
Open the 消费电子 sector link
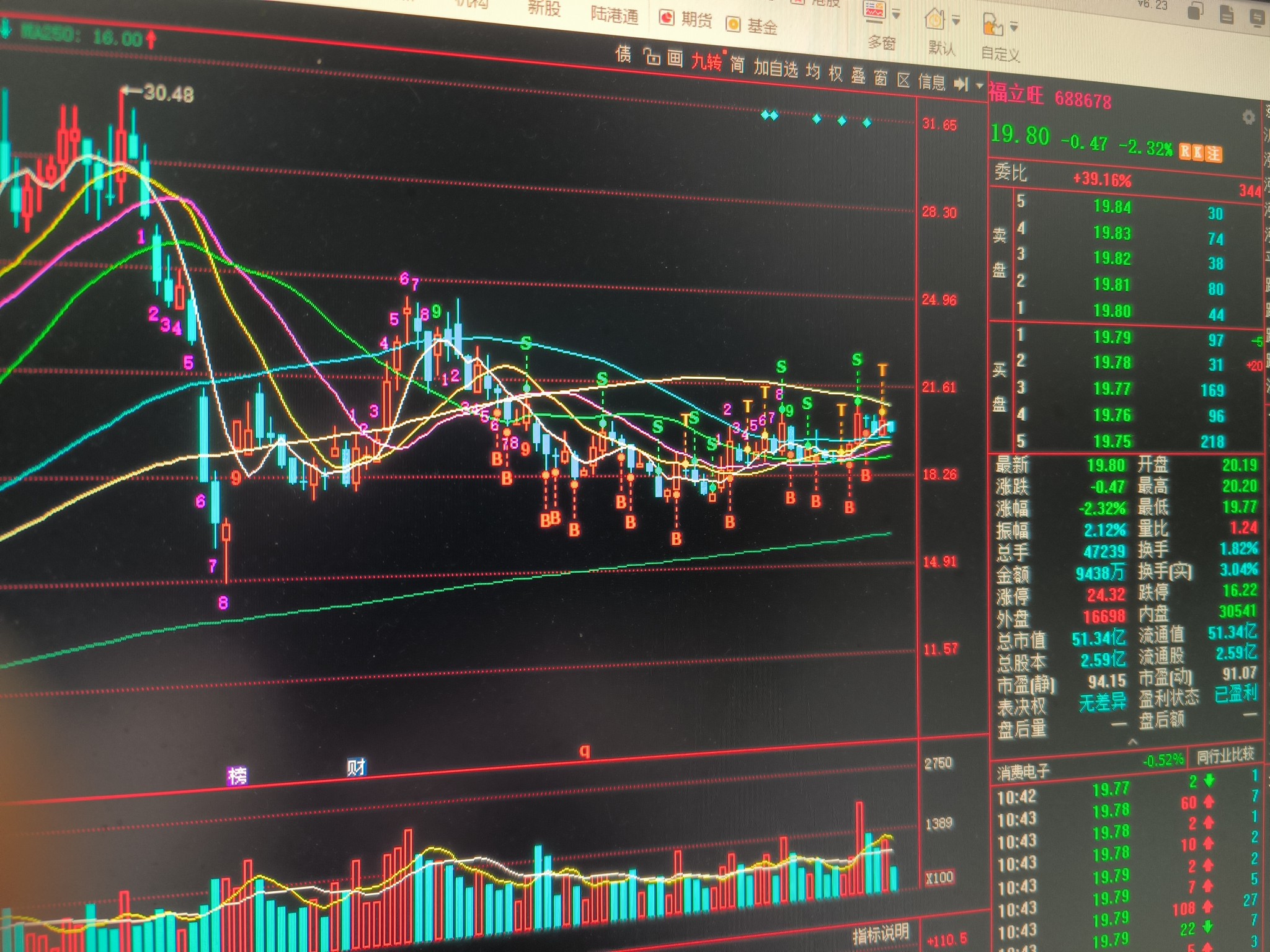[x=1024, y=772]
